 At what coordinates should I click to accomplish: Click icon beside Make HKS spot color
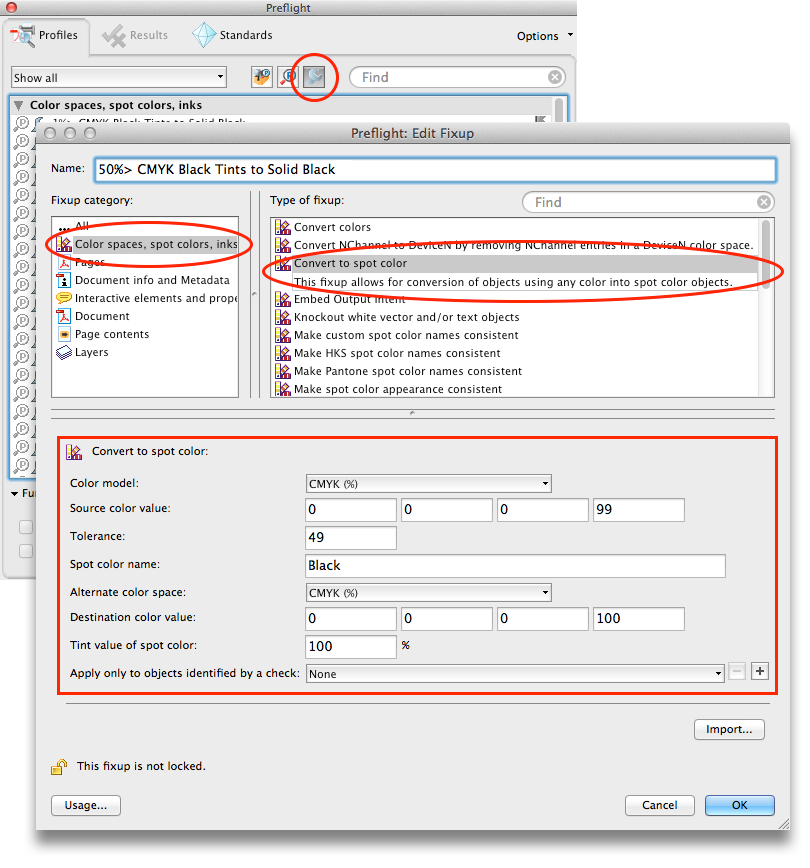coord(283,353)
